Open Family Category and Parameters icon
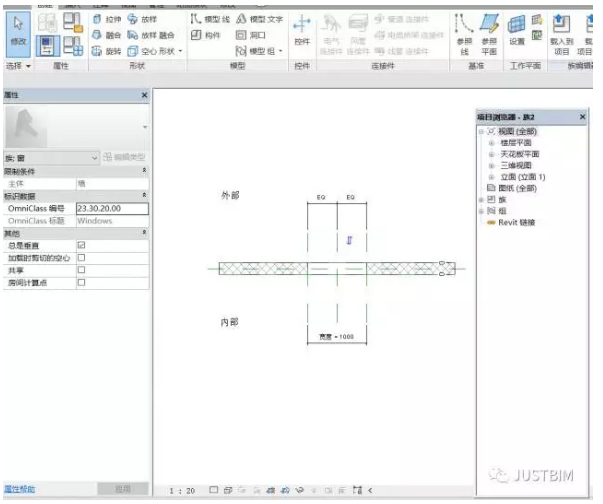The height and width of the screenshot is (504, 603). tap(73, 22)
